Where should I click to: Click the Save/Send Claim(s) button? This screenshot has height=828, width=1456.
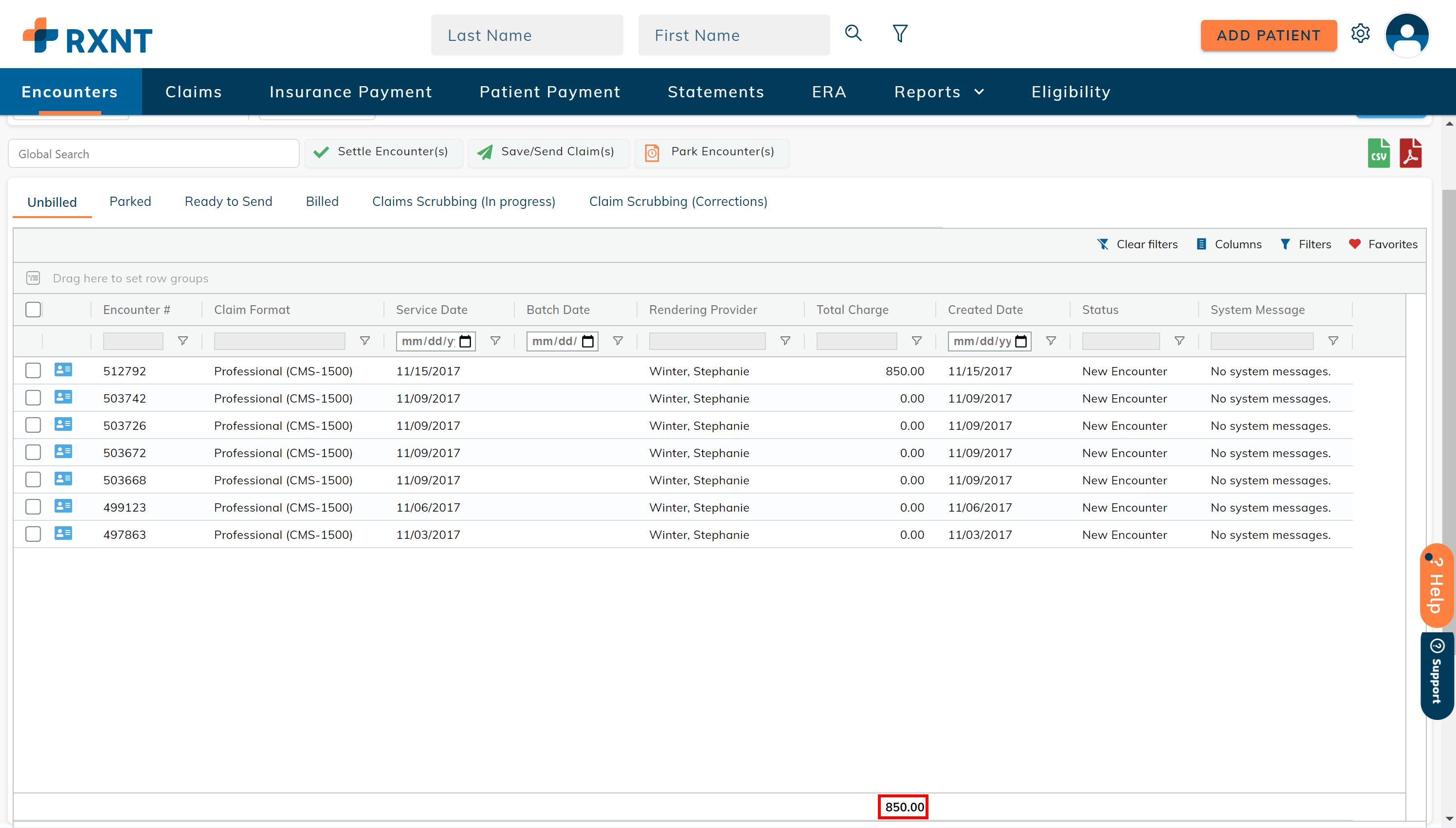pos(548,152)
